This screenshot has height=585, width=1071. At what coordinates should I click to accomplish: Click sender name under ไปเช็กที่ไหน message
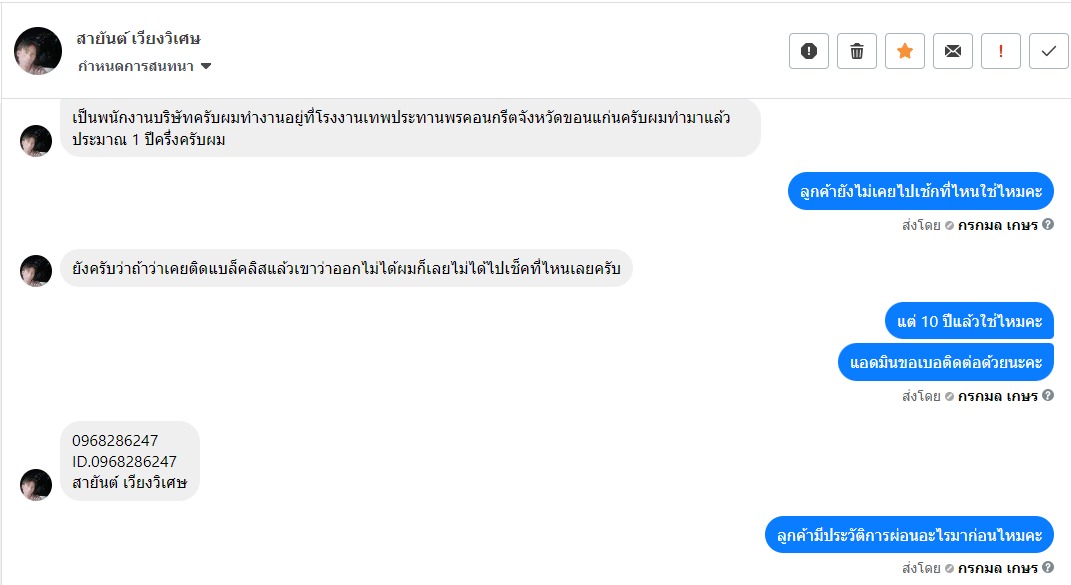click(997, 224)
